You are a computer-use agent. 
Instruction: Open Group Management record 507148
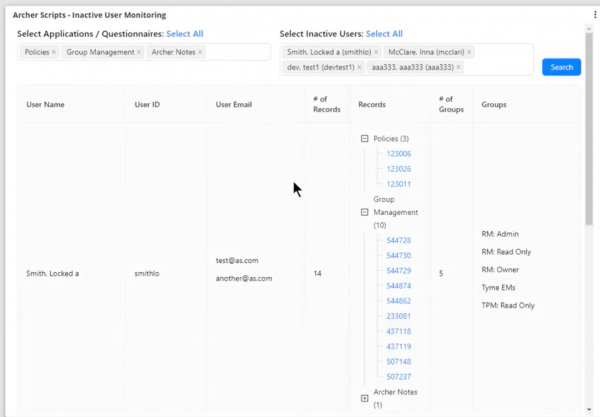[399, 362]
